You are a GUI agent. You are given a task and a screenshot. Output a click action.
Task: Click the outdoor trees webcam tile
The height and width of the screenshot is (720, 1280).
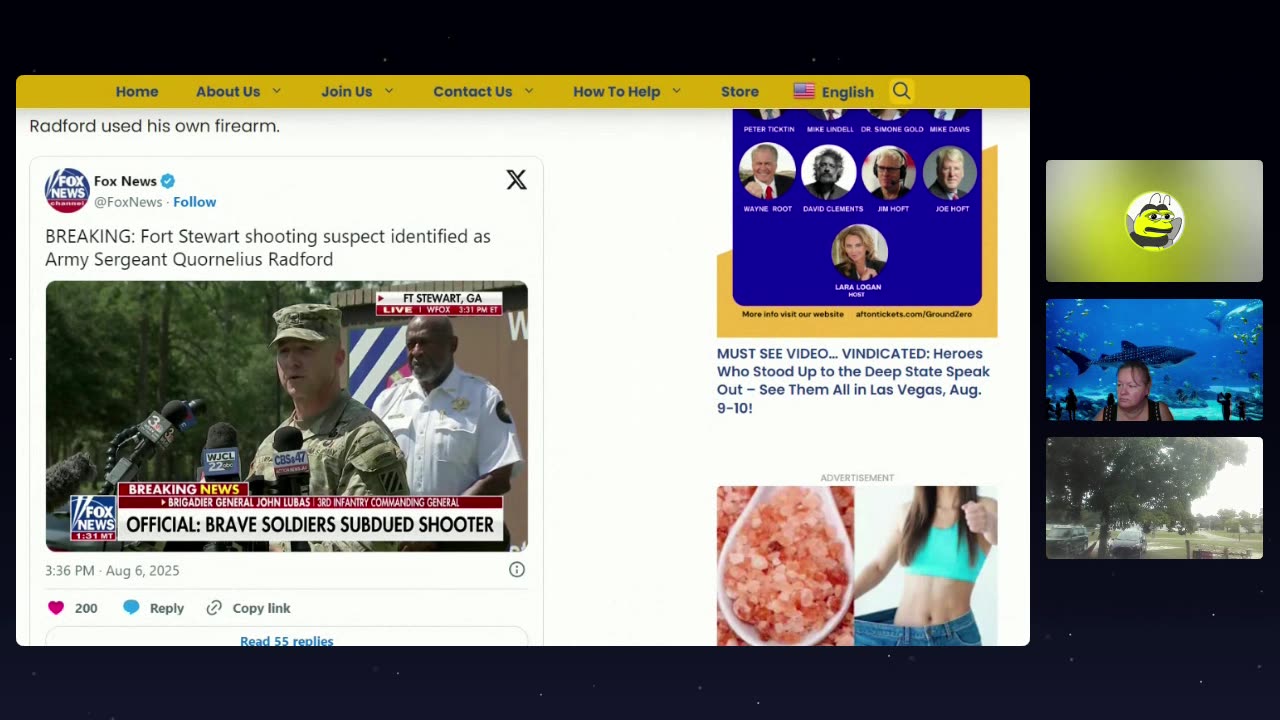point(1154,498)
